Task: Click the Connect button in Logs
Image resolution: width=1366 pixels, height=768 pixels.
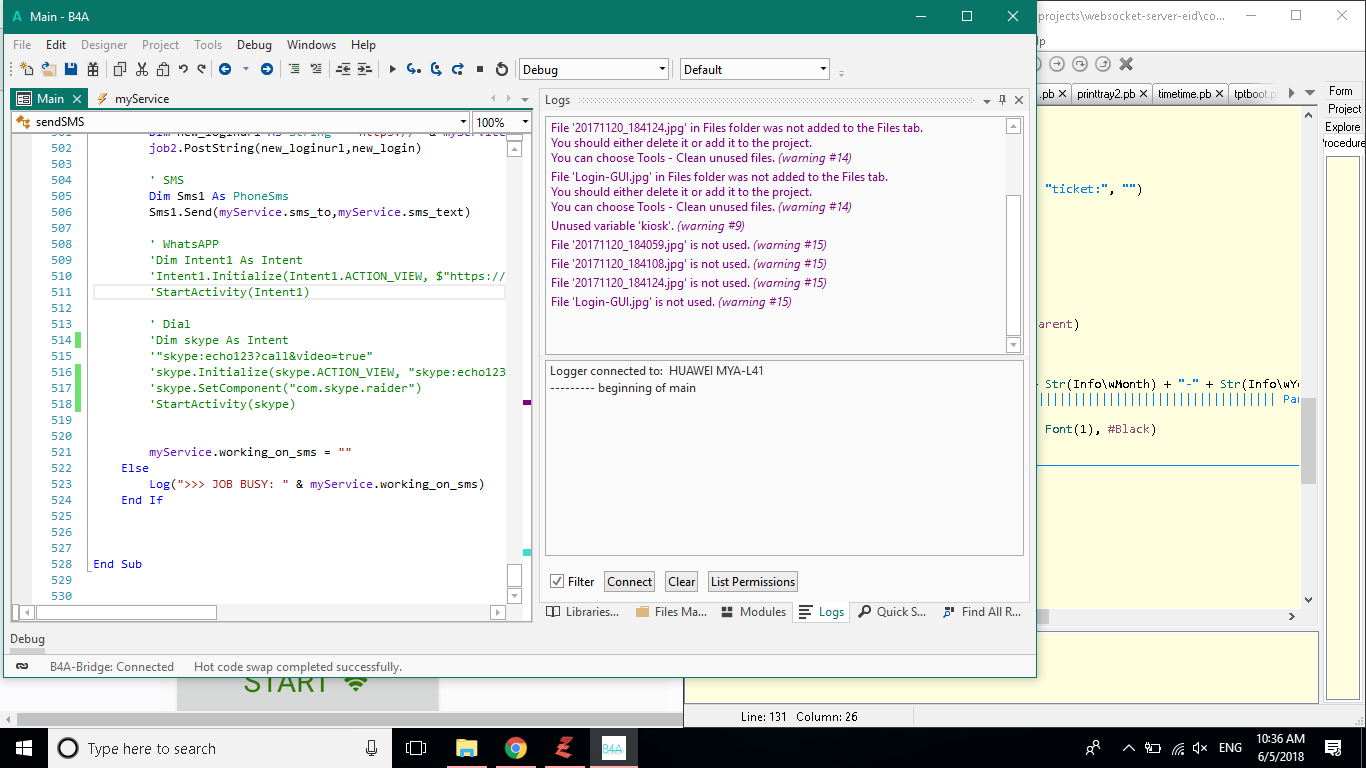Action: tap(629, 582)
